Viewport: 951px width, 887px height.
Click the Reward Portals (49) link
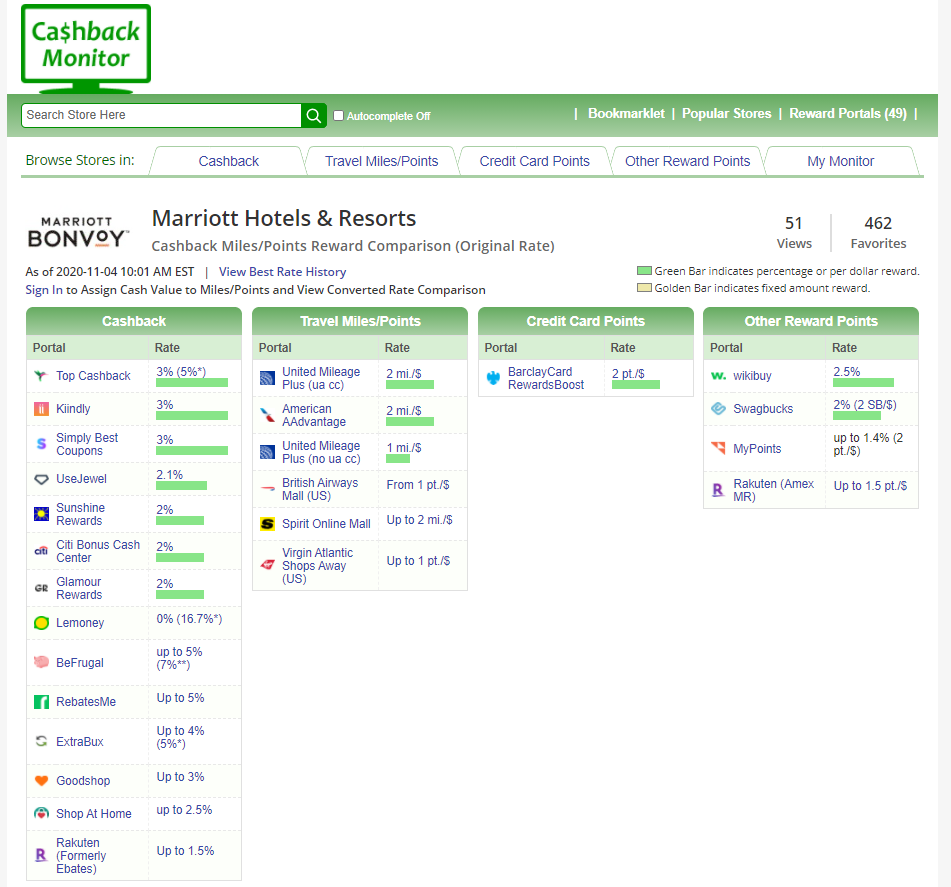click(x=847, y=113)
